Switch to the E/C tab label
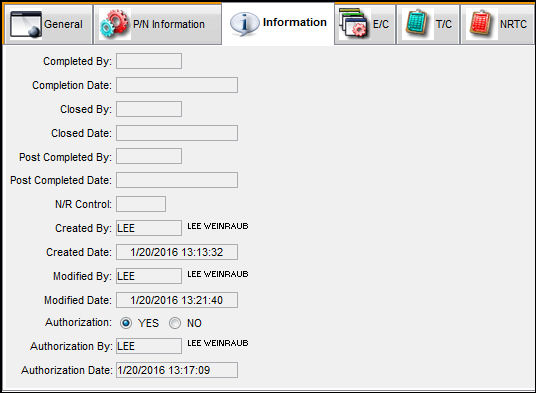The width and height of the screenshot is (536, 393). [x=381, y=24]
